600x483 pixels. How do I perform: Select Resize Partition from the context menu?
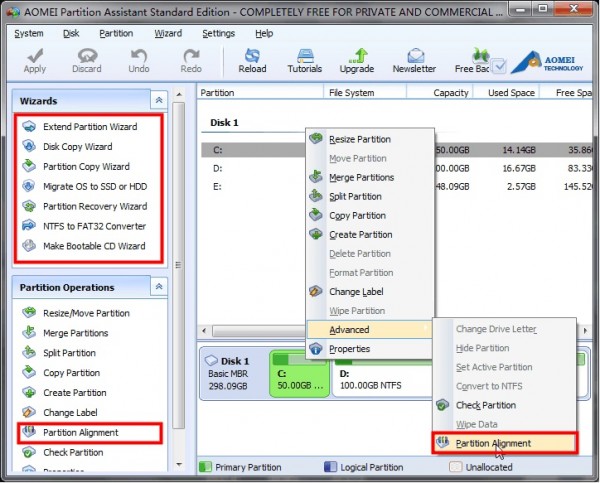point(360,139)
